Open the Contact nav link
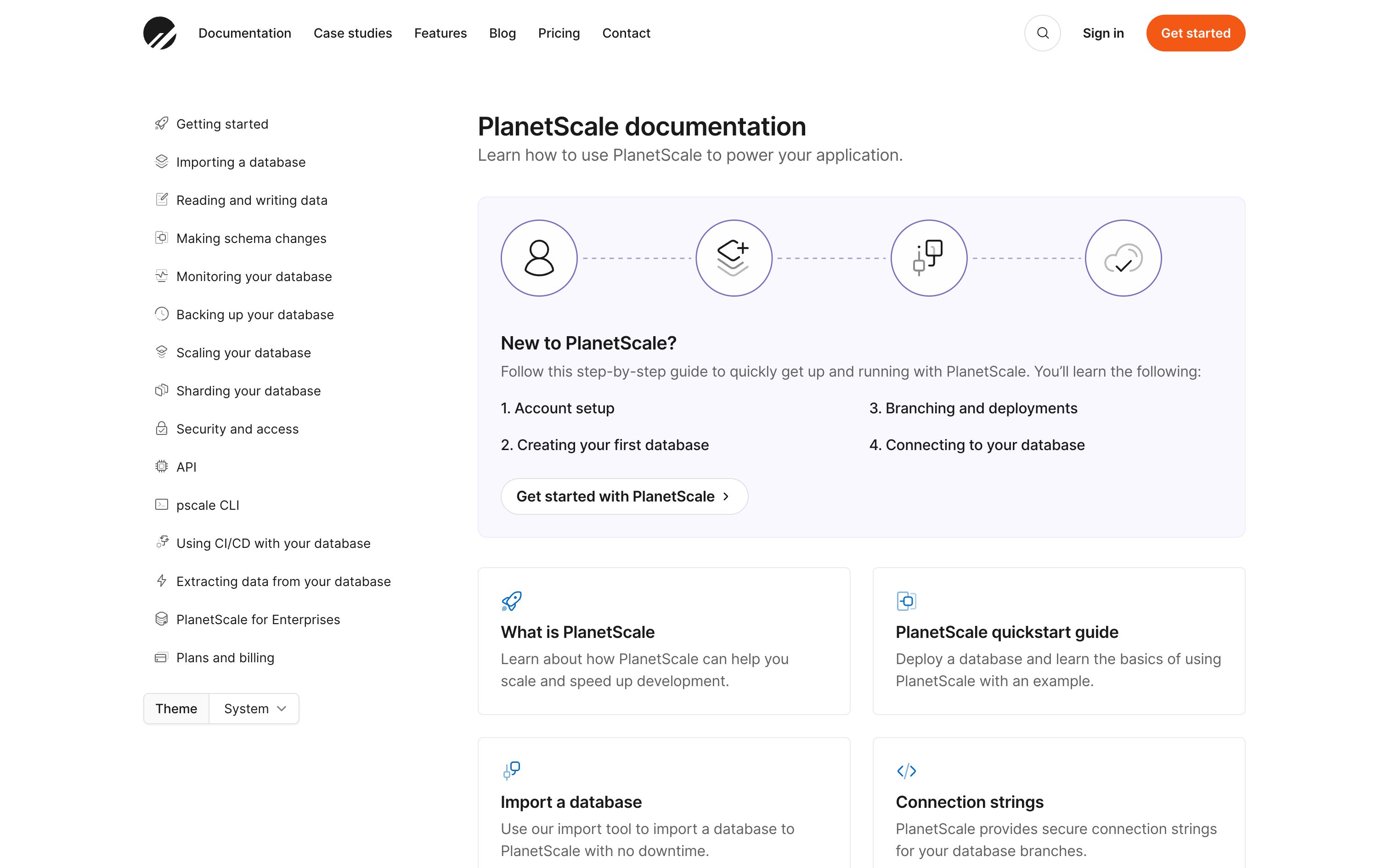The image size is (1389, 868). [626, 33]
